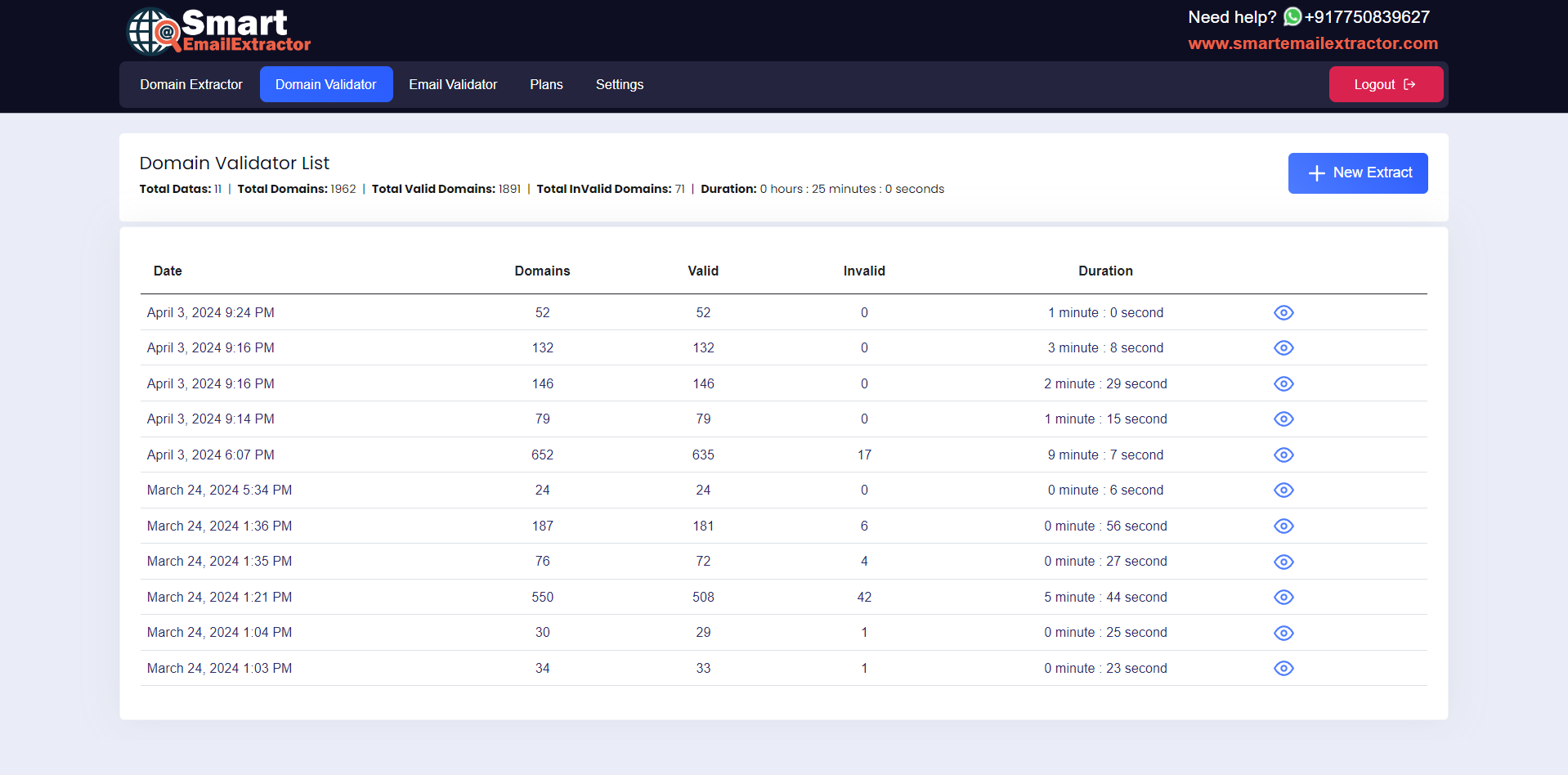Click the Total InValid Domains summary text

611,189
